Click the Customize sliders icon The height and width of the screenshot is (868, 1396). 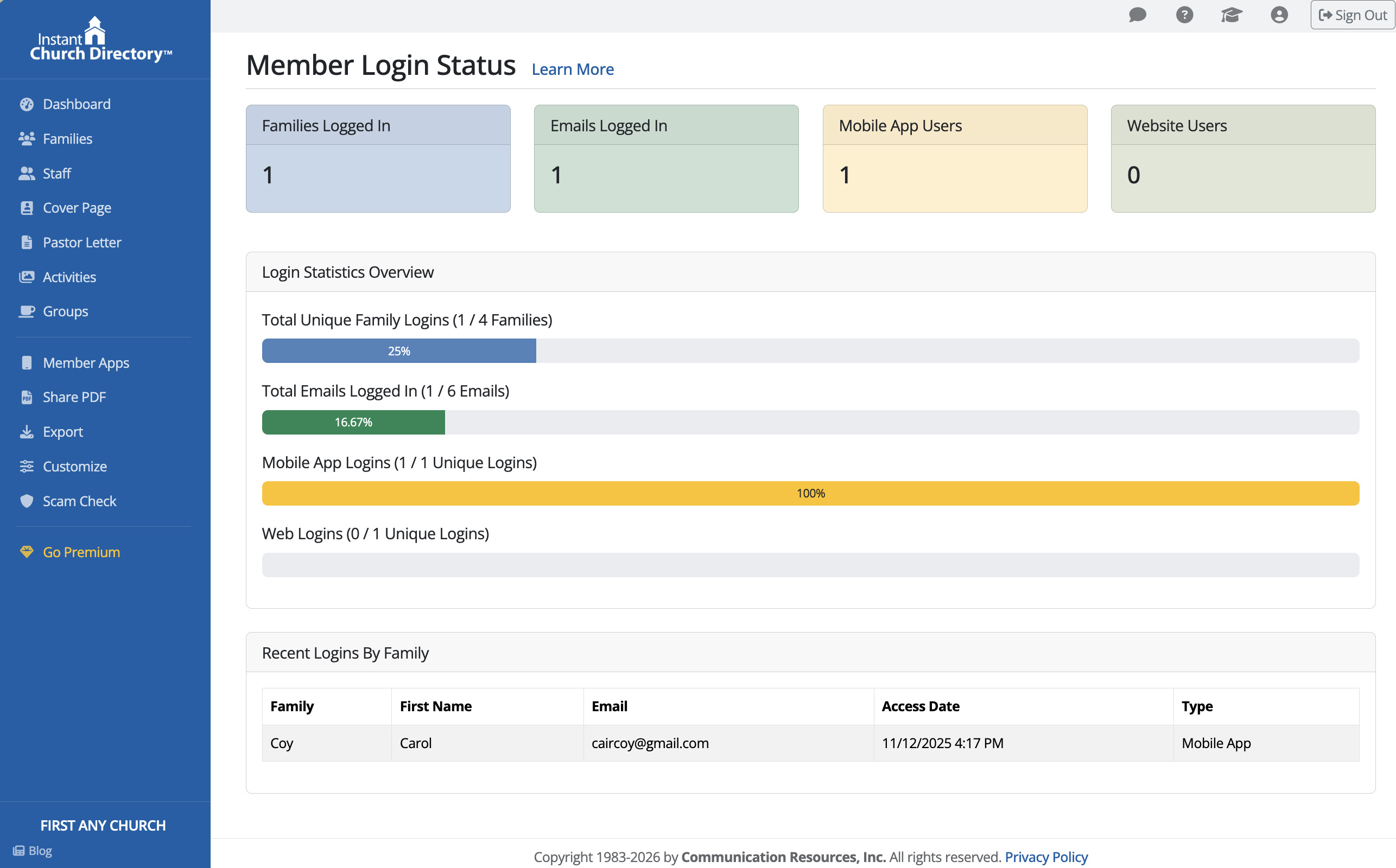click(27, 466)
